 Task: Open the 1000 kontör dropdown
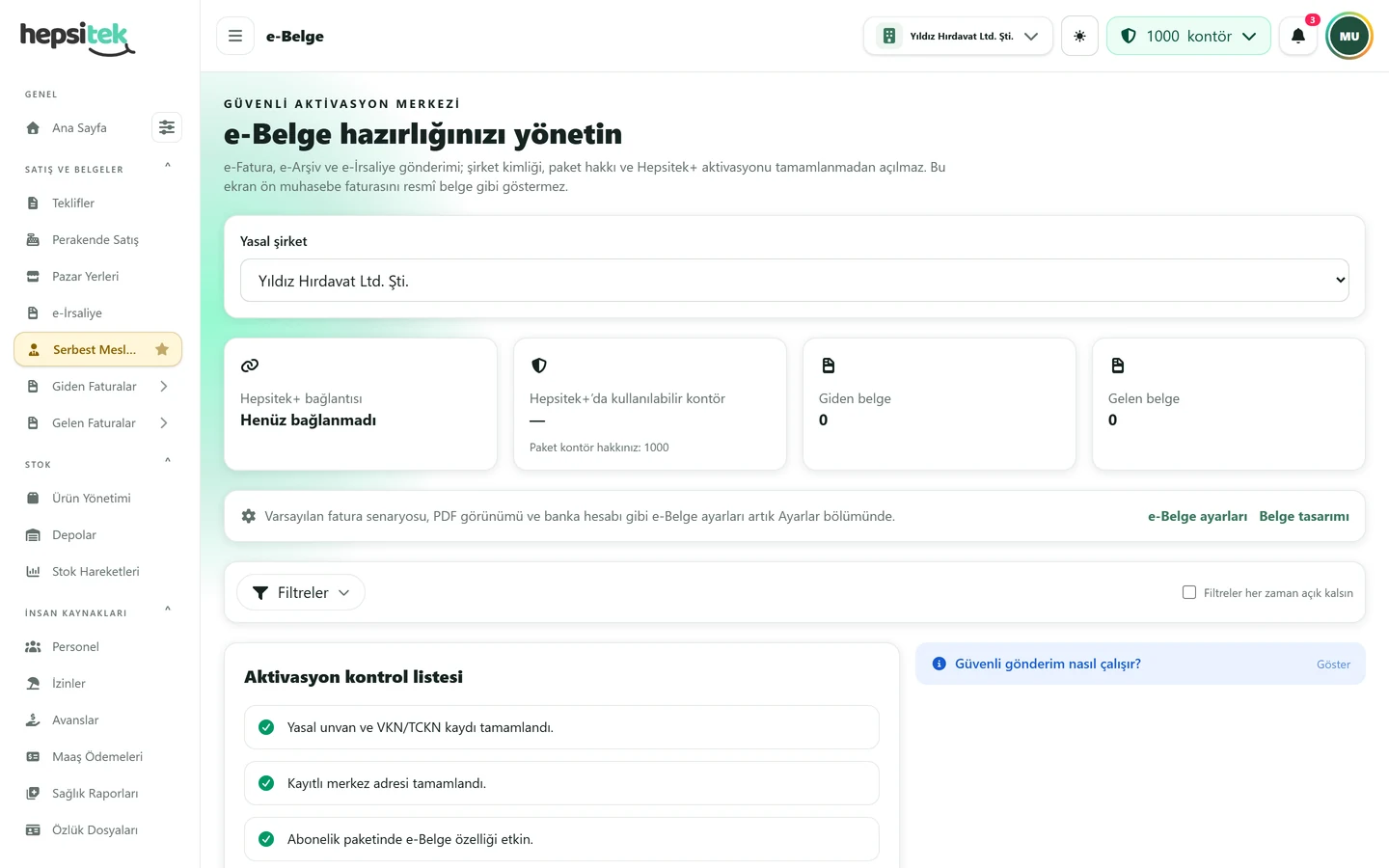(x=1188, y=36)
